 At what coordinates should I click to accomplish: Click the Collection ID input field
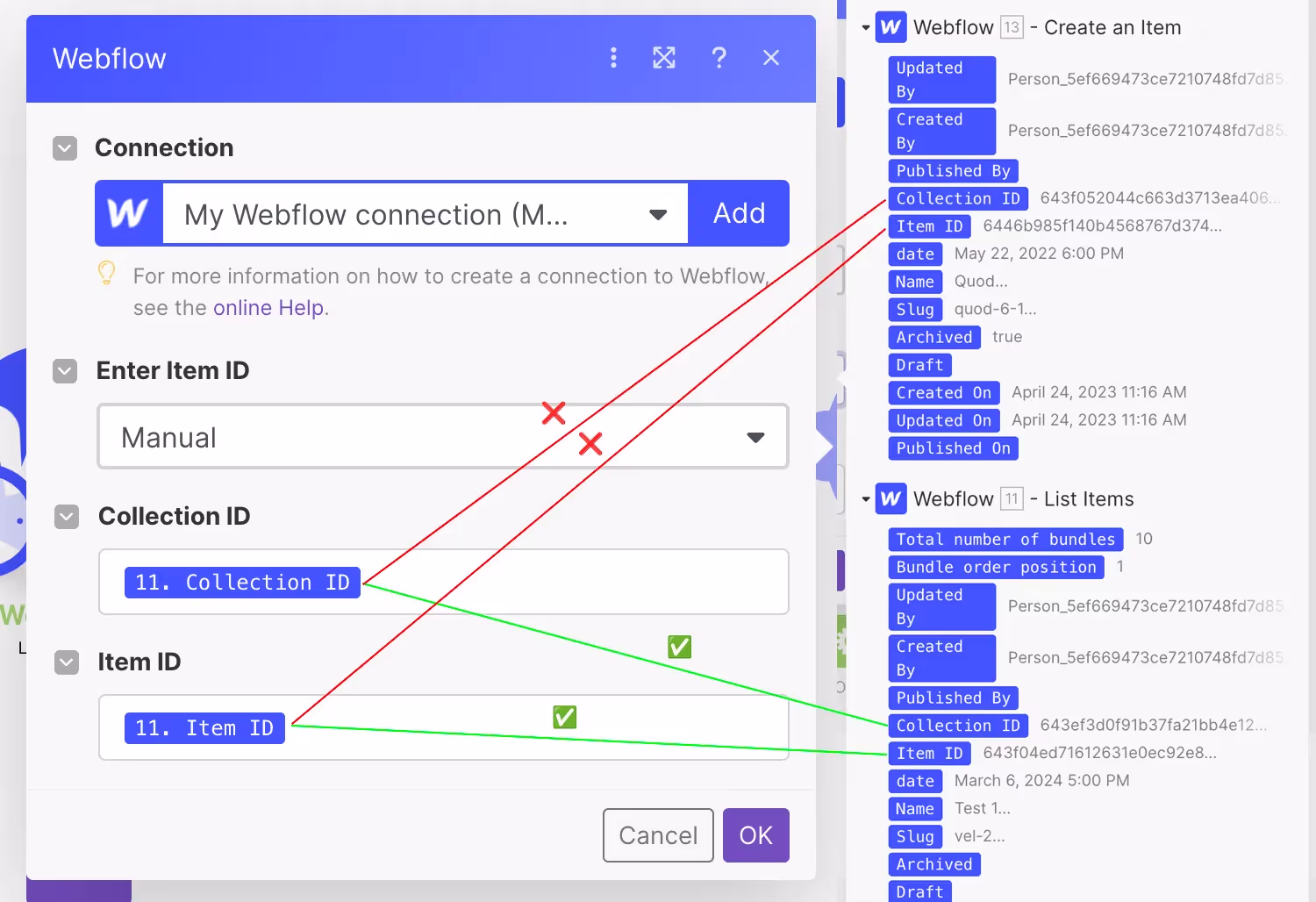click(x=444, y=582)
